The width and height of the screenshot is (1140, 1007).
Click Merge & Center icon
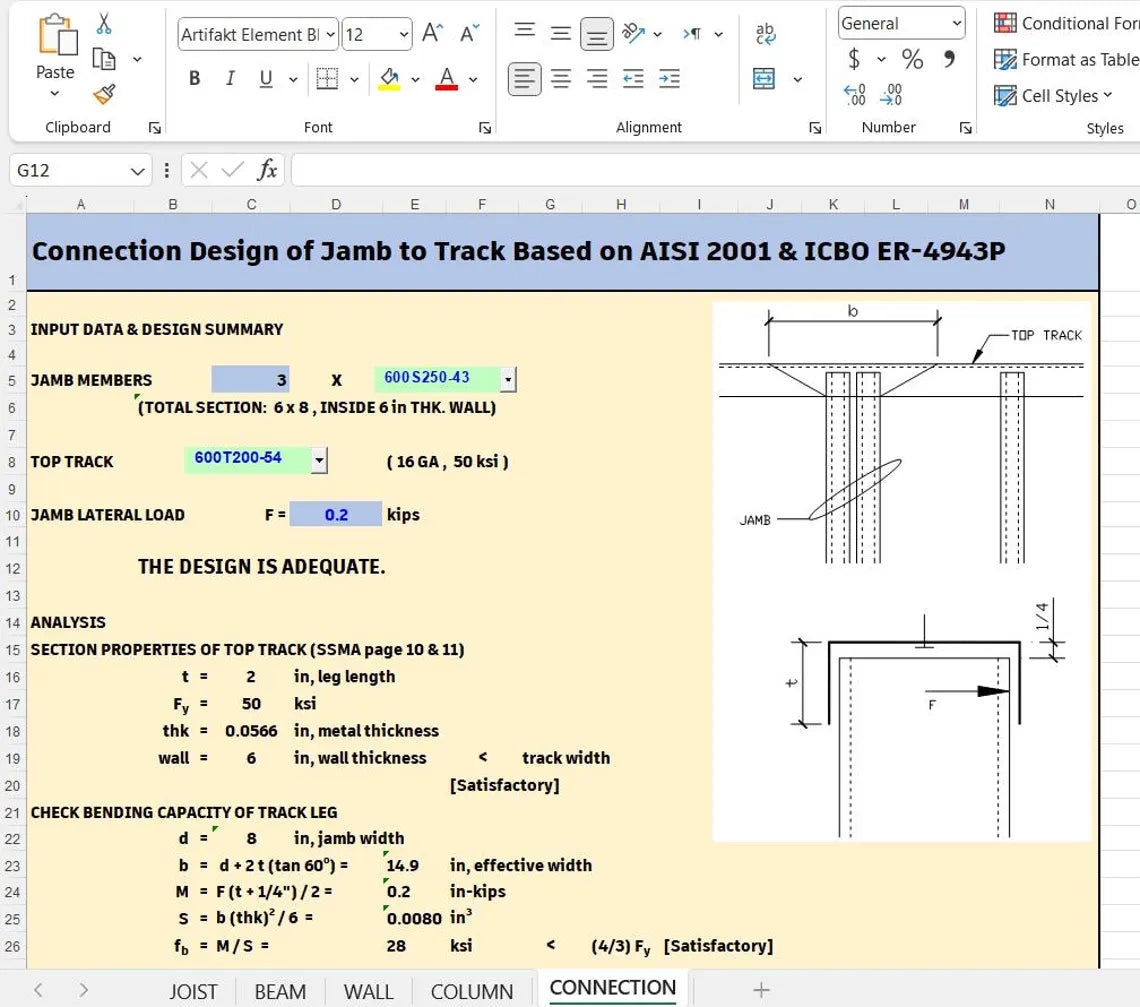(763, 79)
